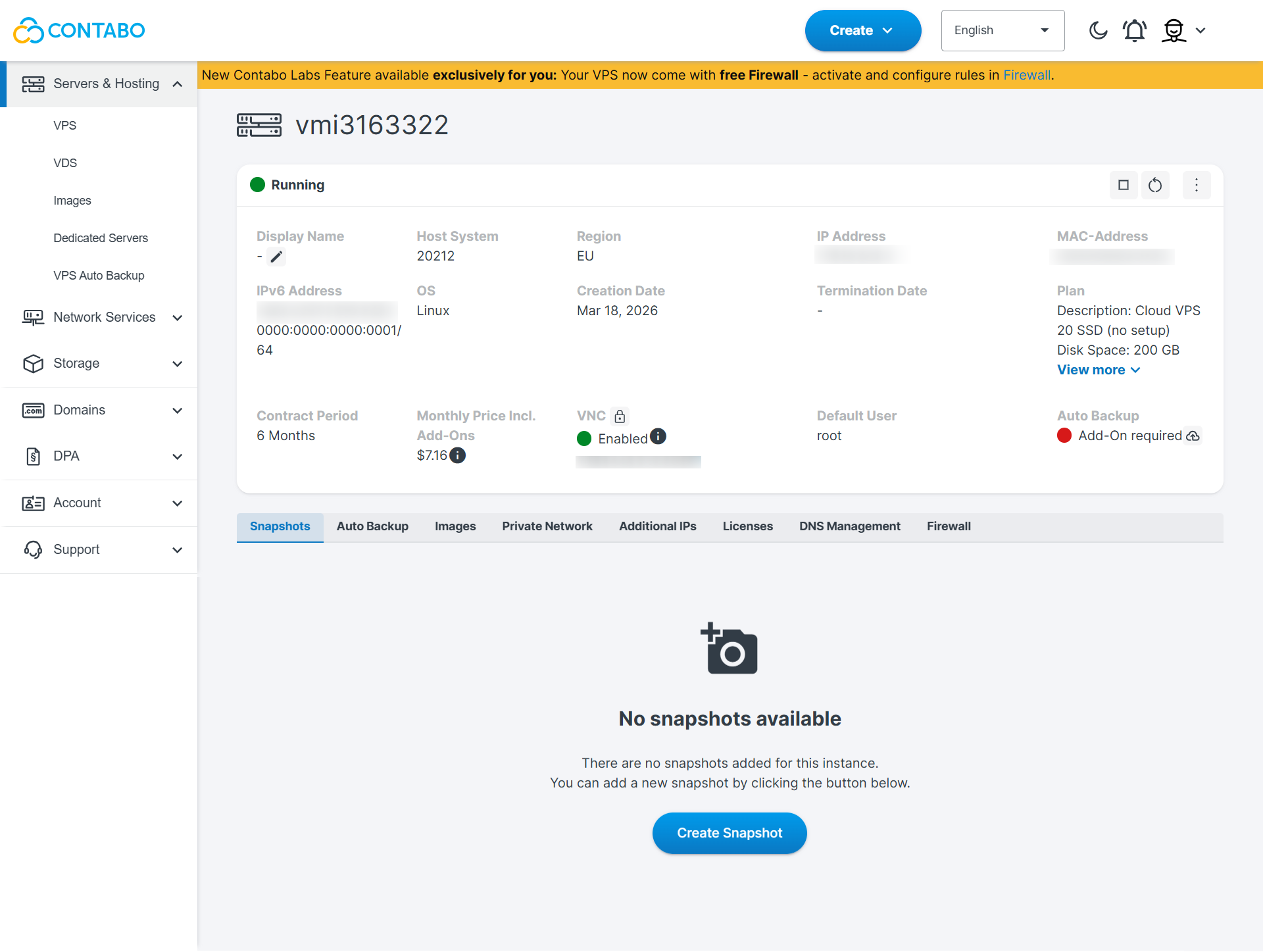Expand the Domains menu
Image resolution: width=1263 pixels, height=952 pixels.
[x=178, y=411]
